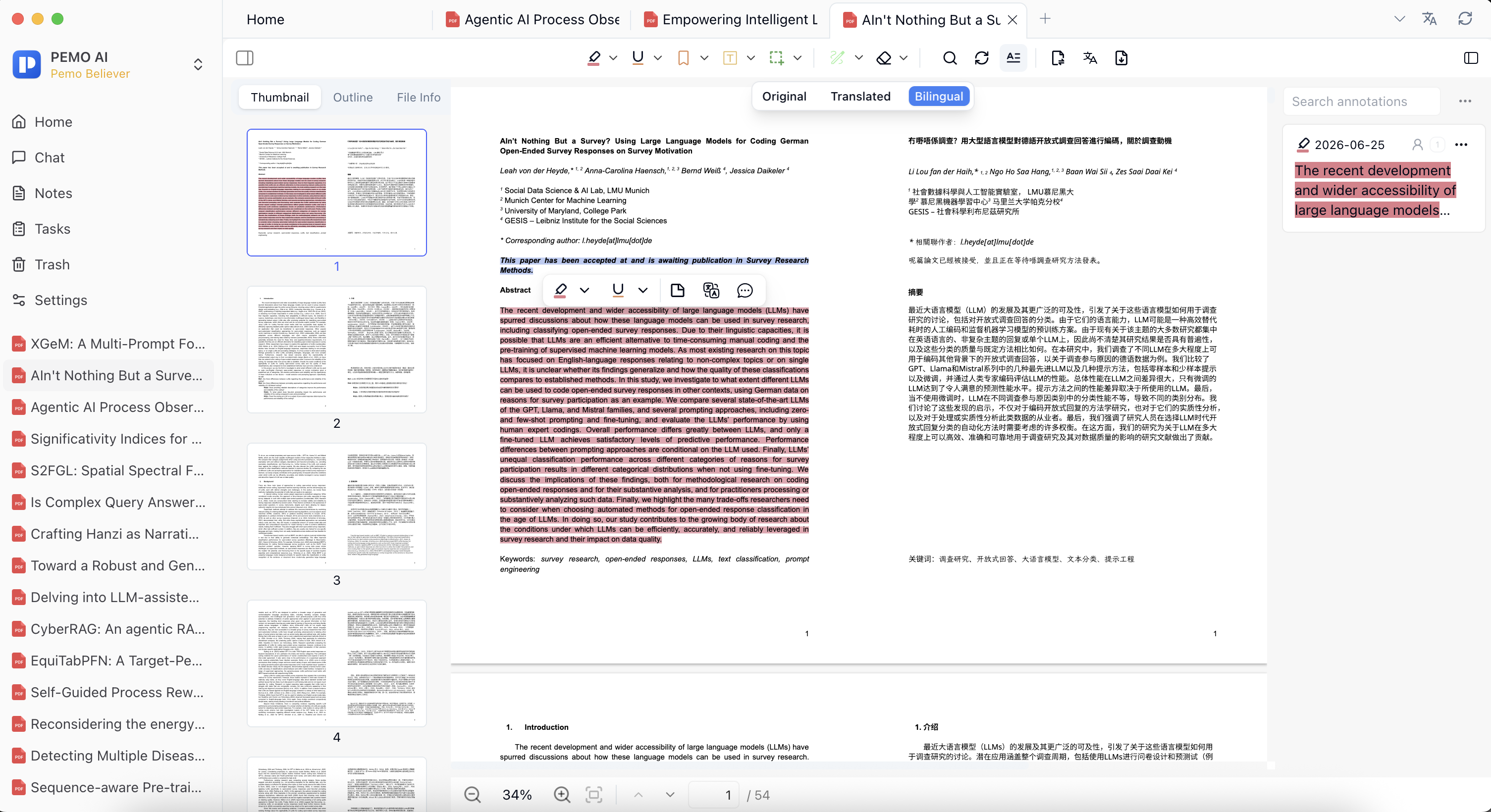The height and width of the screenshot is (812, 1491).
Task: Open the Home tab in title bar
Action: 265,19
